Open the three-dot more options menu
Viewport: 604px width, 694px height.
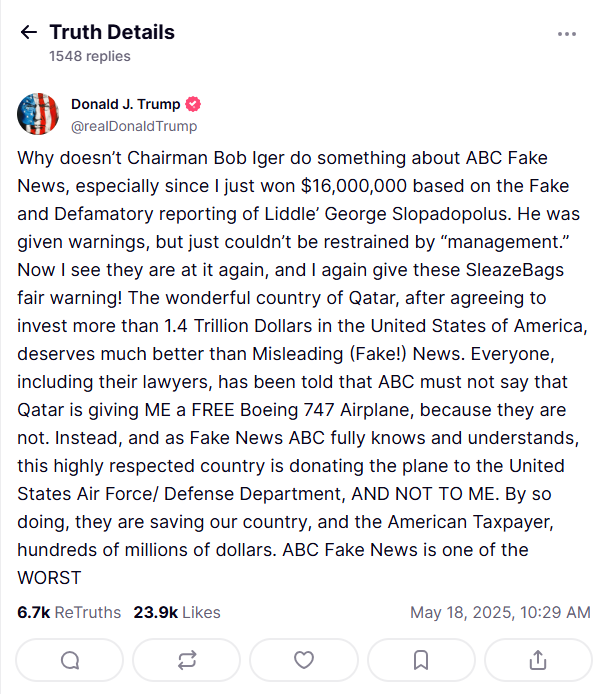point(566,34)
